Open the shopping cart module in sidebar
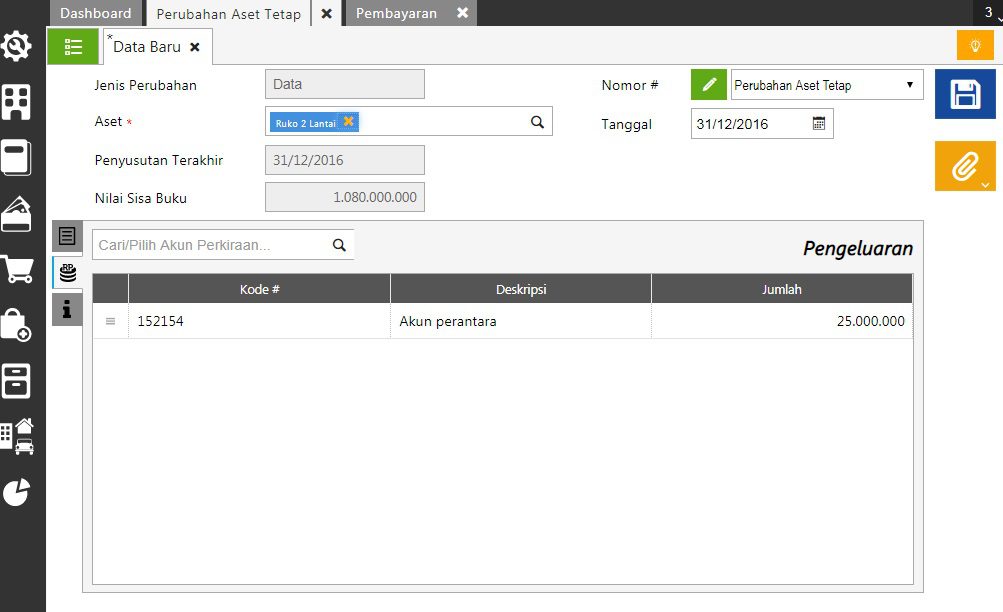Viewport: 1003px width, 612px height. click(16, 269)
